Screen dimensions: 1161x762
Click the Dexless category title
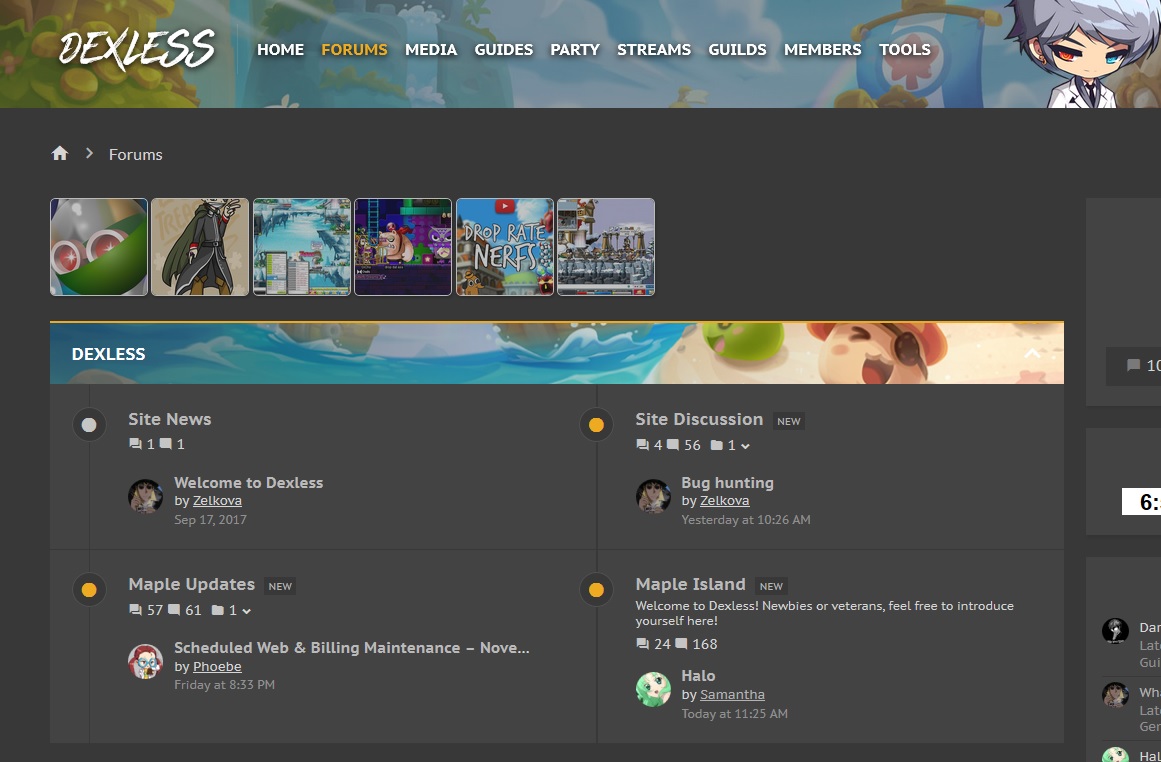click(x=108, y=354)
